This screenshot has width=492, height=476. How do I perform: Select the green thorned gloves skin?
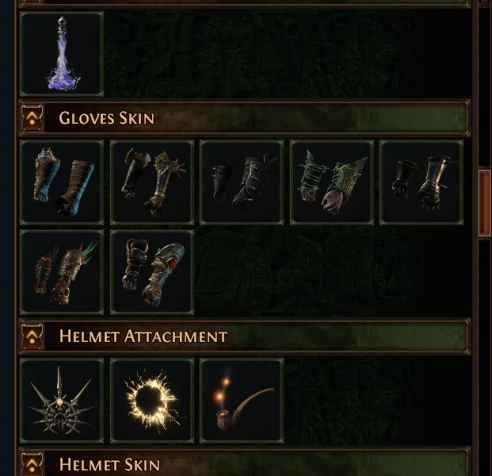point(332,182)
